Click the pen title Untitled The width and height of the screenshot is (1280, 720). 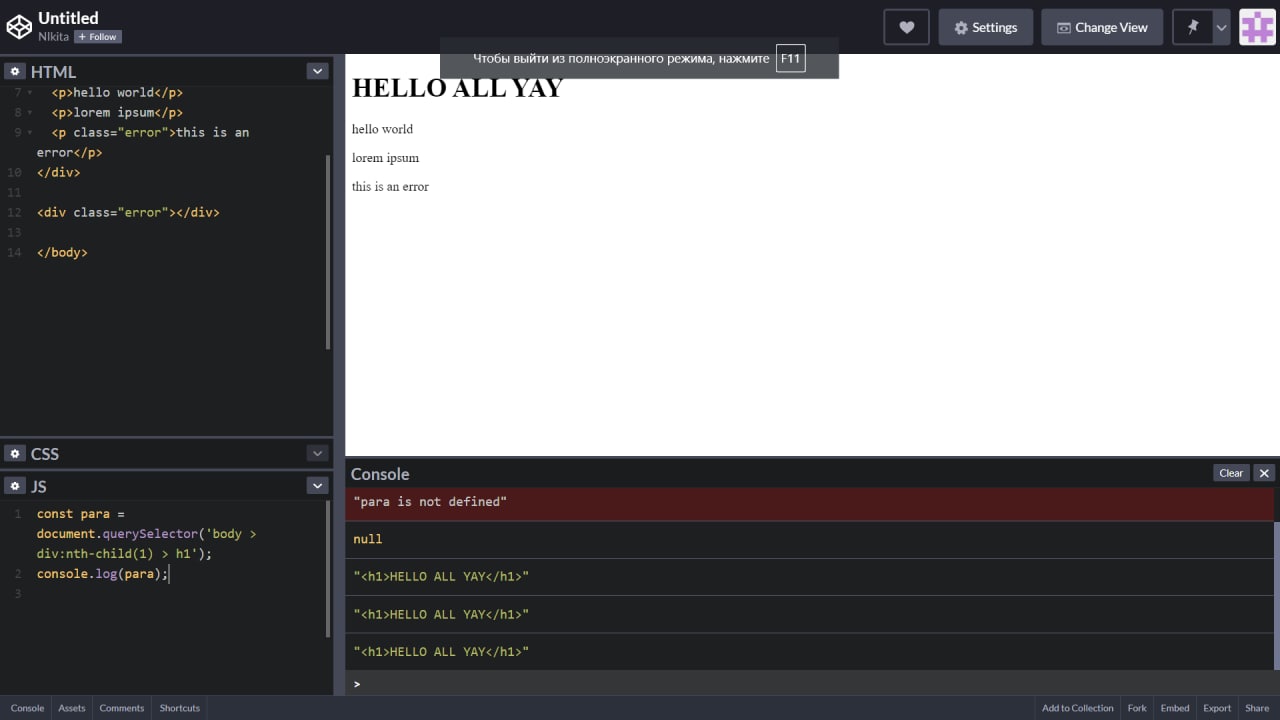click(x=68, y=17)
